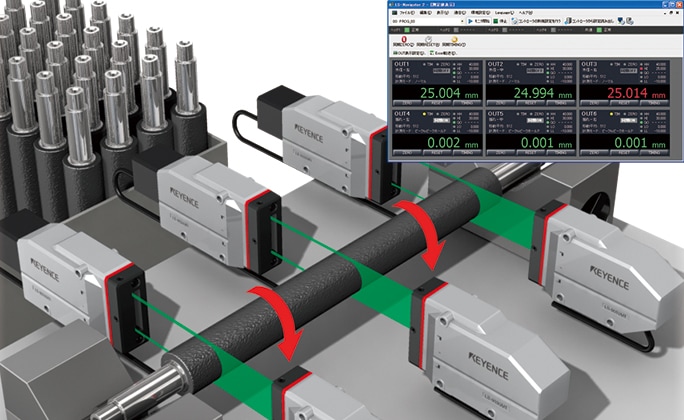Click the blue computer connection toolbar icon
The height and width of the screenshot is (420, 684).
coord(621,21)
